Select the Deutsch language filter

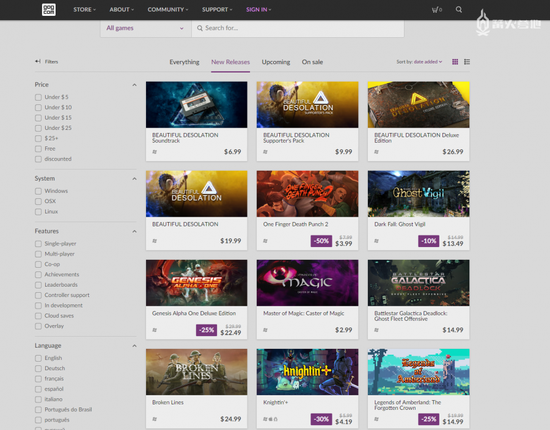[x=38, y=369]
